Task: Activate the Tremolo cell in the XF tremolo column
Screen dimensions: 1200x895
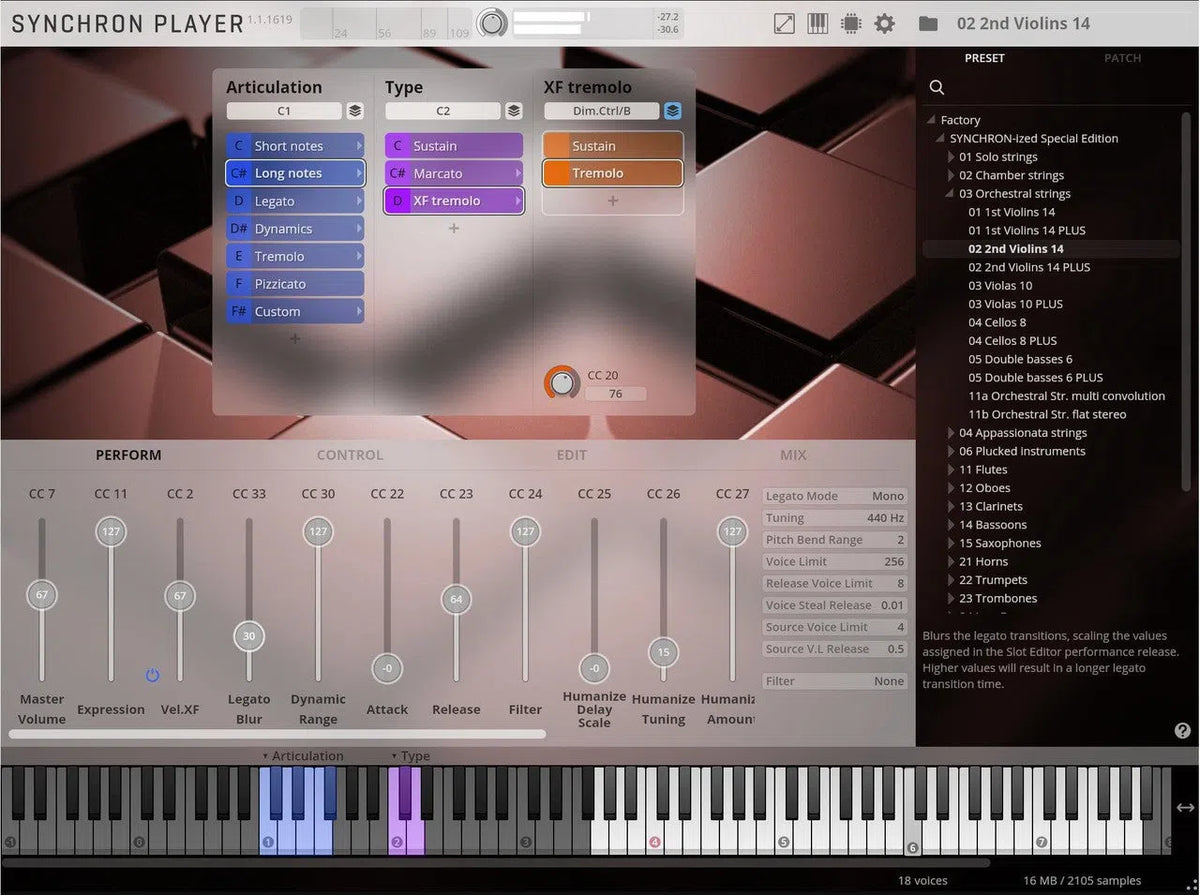Action: (x=612, y=172)
